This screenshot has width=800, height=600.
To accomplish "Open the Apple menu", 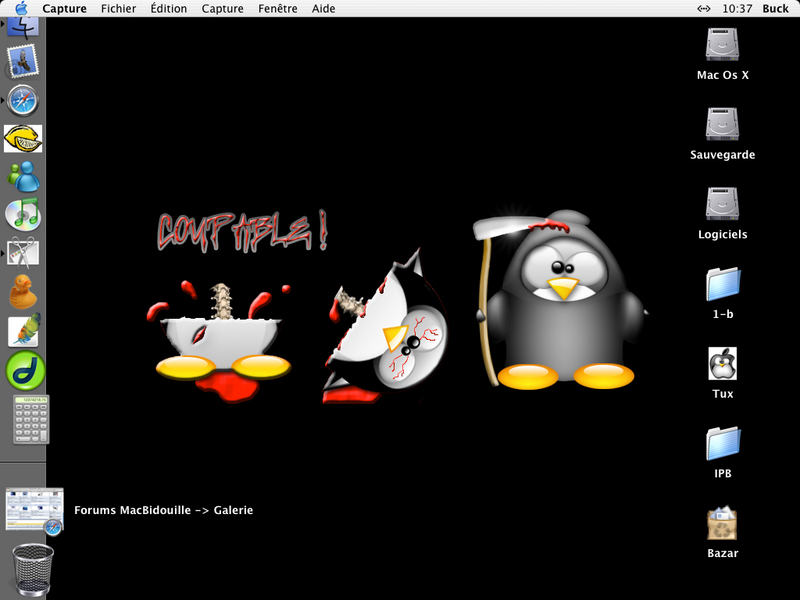I will tap(21, 8).
